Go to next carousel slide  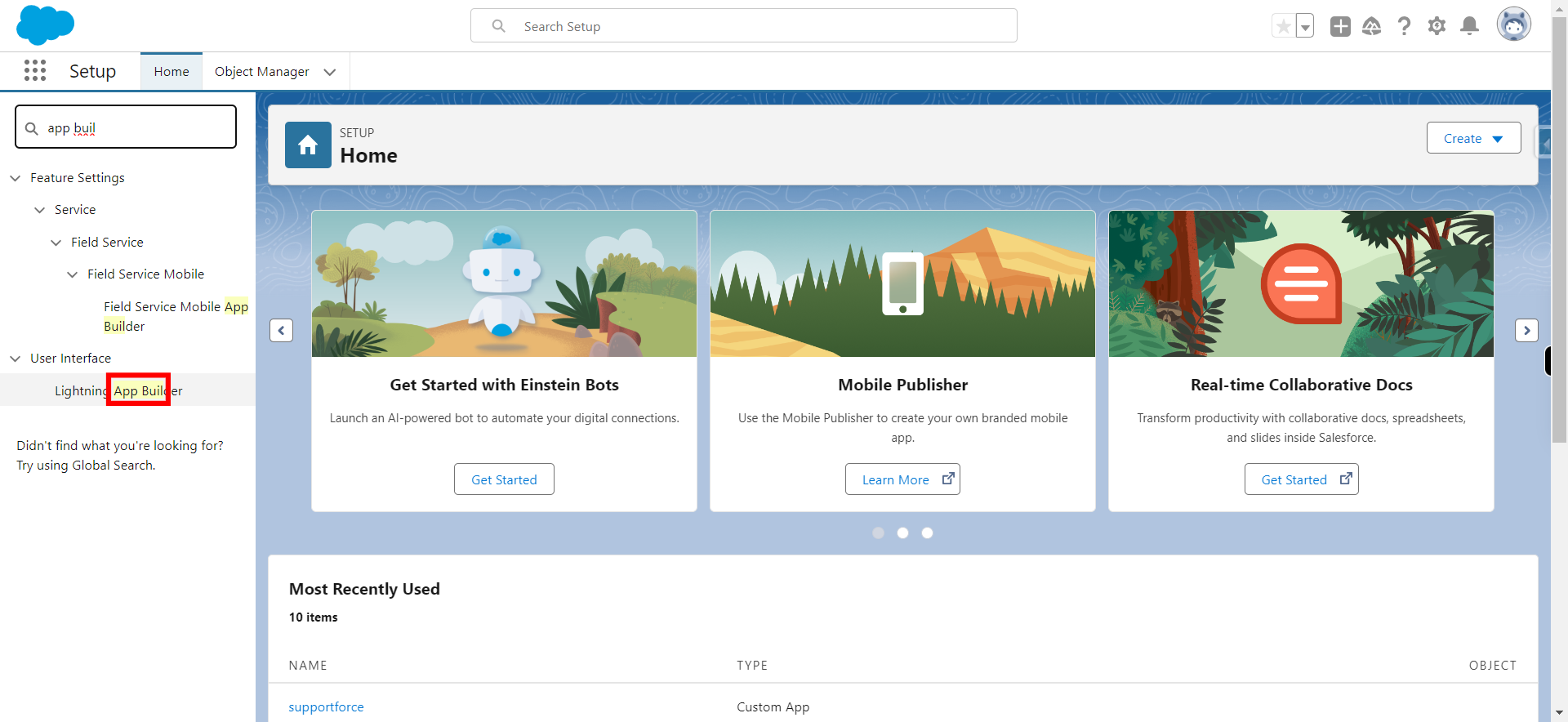point(1526,330)
